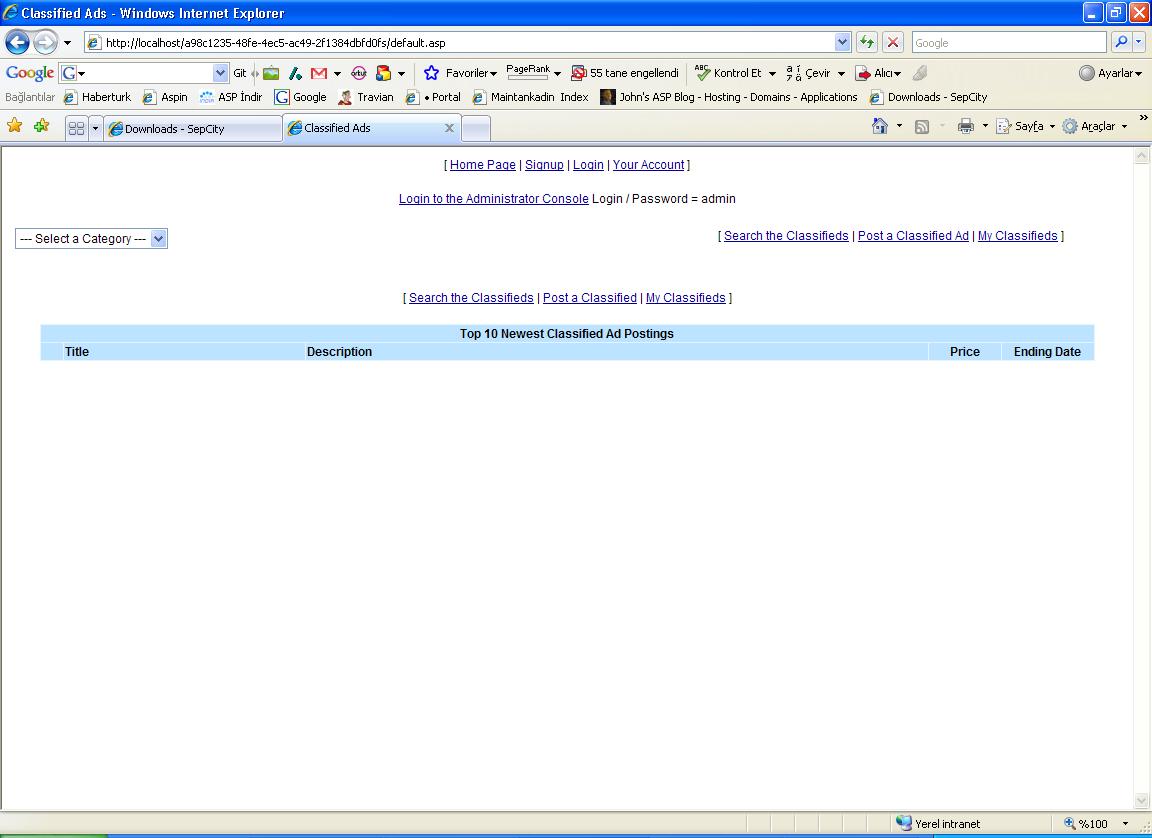Viewport: 1152px width, 838px height.
Task: Switch to the Downloads - SepCity tab
Action: click(x=175, y=128)
